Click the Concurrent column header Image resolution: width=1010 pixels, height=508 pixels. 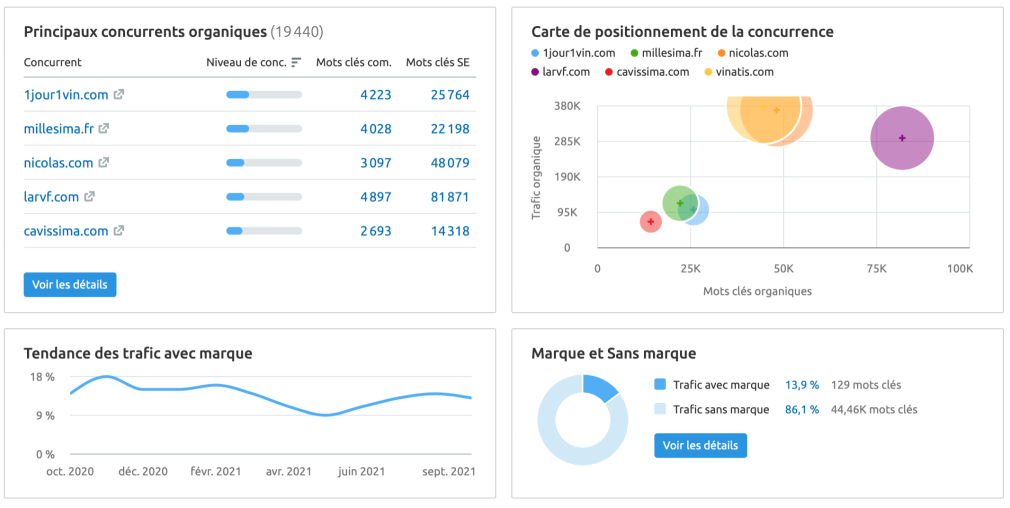click(53, 62)
